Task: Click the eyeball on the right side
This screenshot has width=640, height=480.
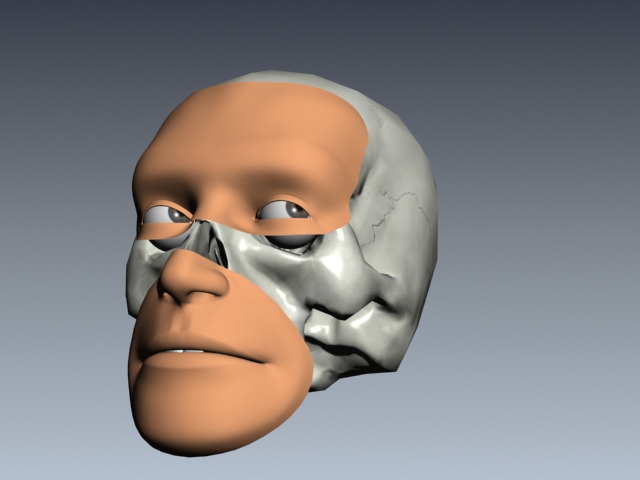Action: pos(286,210)
